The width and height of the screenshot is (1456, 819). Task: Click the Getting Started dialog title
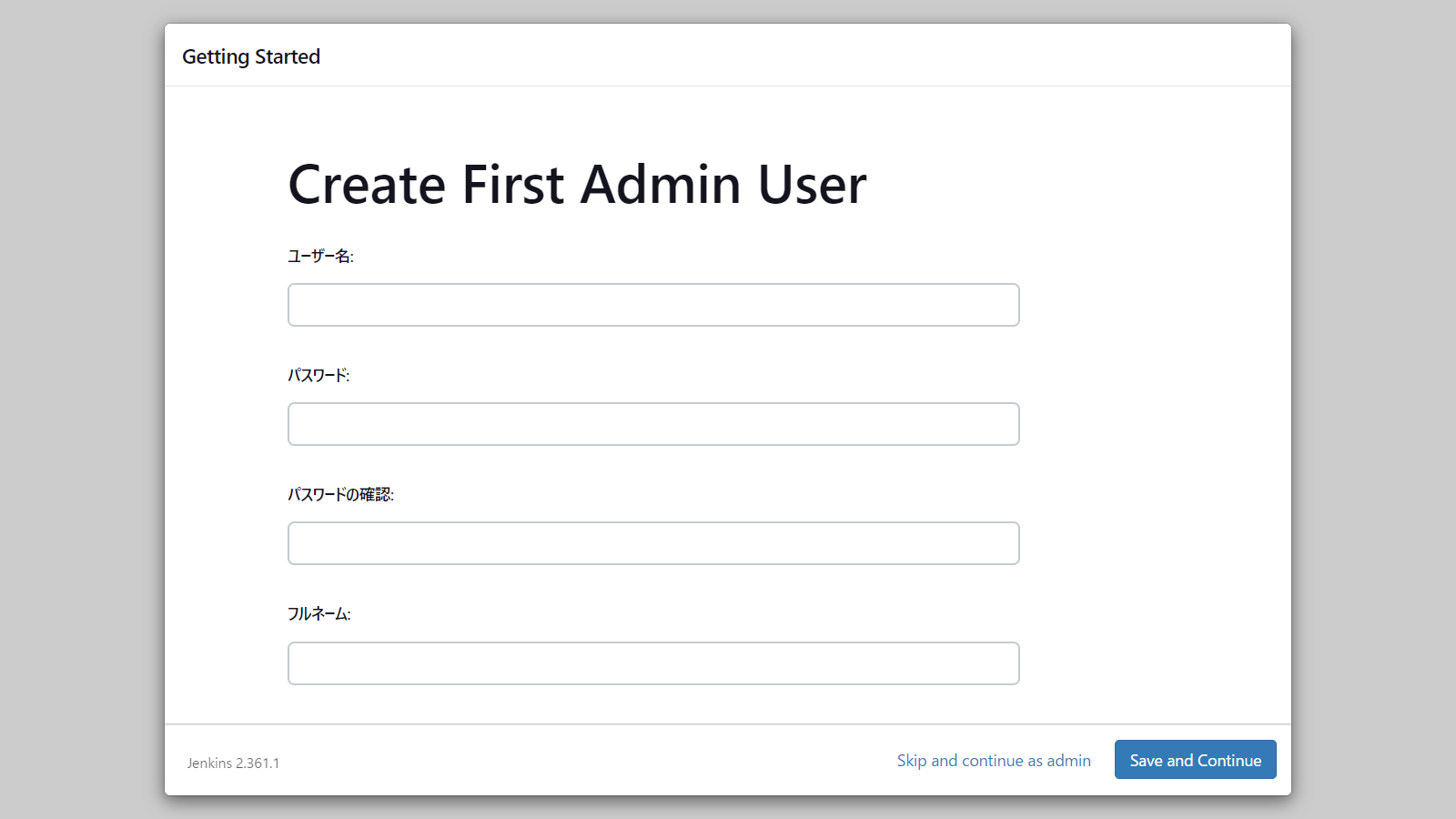tap(251, 56)
